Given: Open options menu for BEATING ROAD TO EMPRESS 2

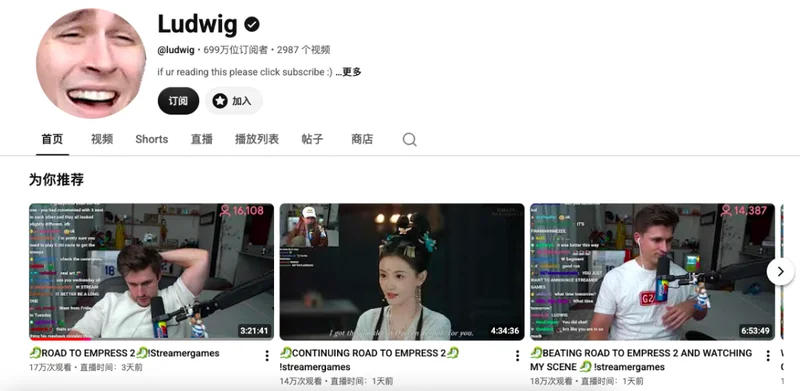Looking at the screenshot, I should (x=768, y=356).
